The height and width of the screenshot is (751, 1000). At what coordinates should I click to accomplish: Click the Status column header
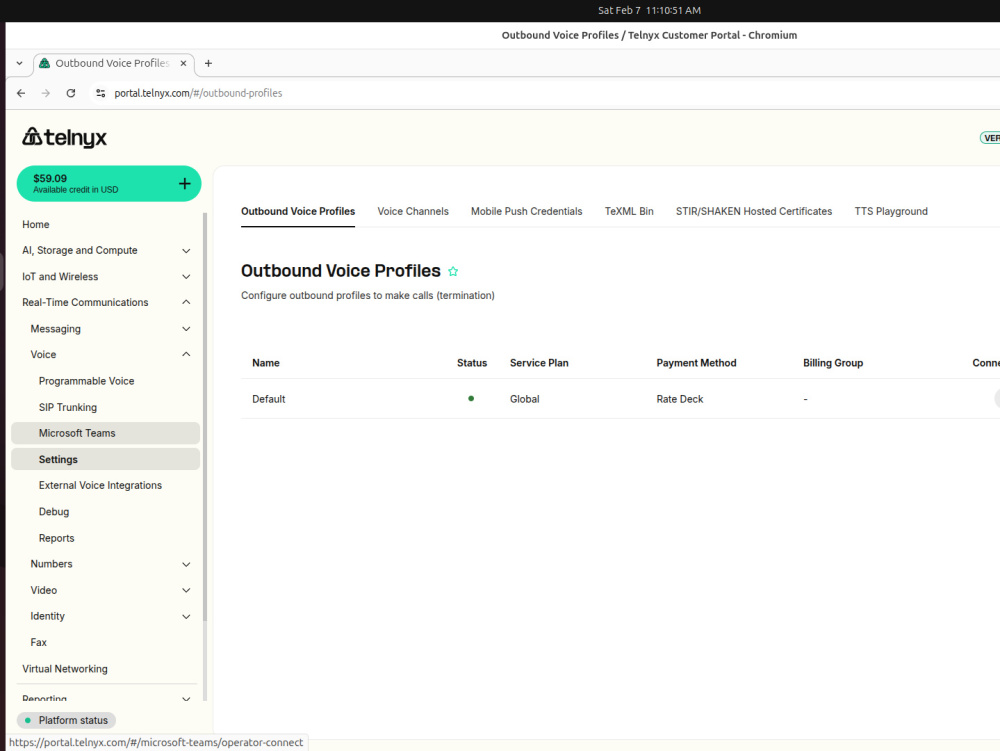pyautogui.click(x=472, y=363)
